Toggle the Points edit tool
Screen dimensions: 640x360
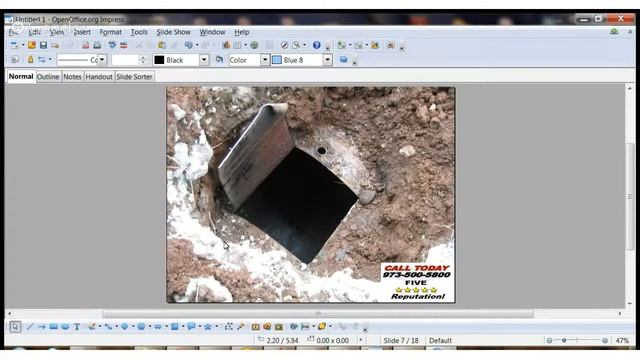[229, 327]
